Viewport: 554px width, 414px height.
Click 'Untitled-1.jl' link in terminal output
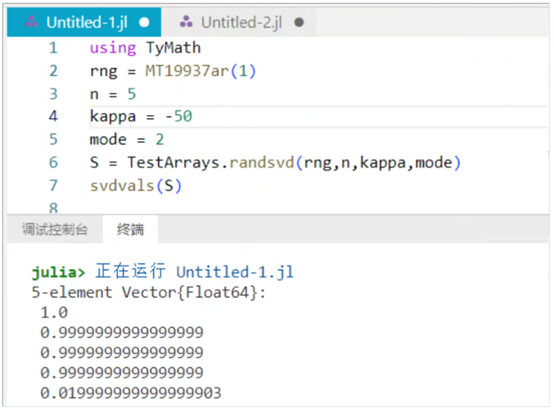tap(235, 272)
